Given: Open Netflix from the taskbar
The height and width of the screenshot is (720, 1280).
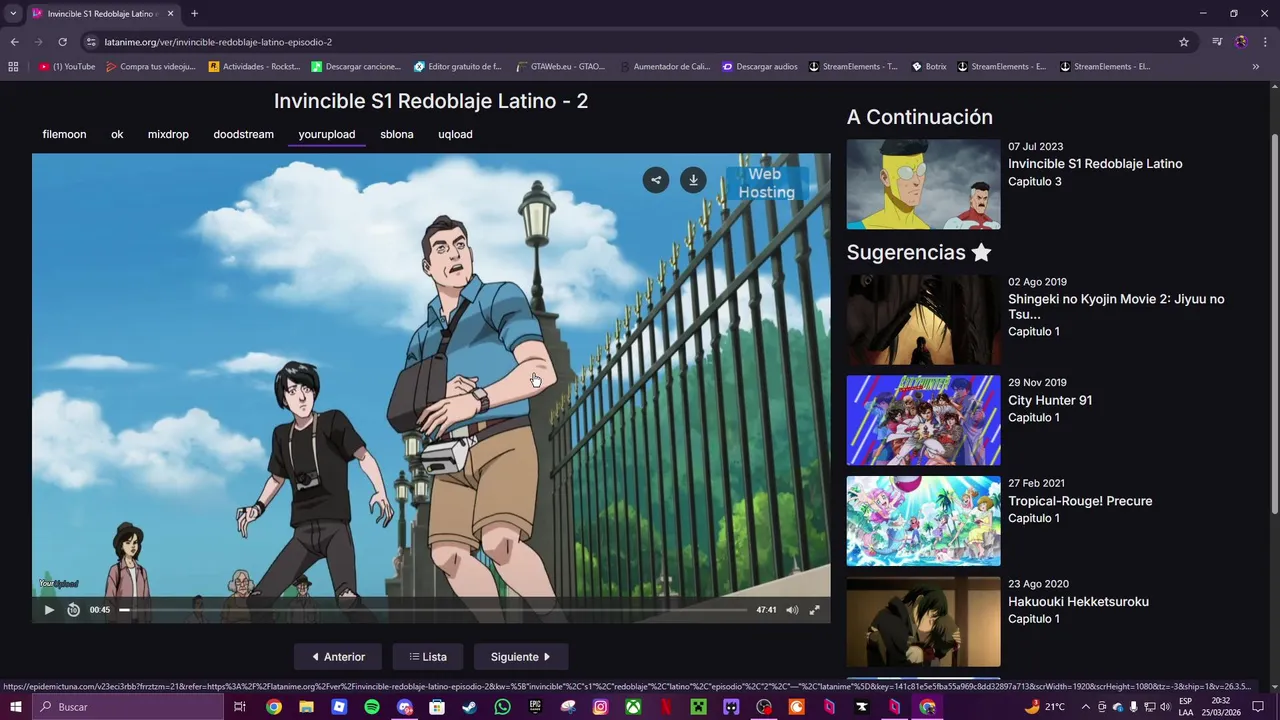Looking at the screenshot, I should pos(666,707).
